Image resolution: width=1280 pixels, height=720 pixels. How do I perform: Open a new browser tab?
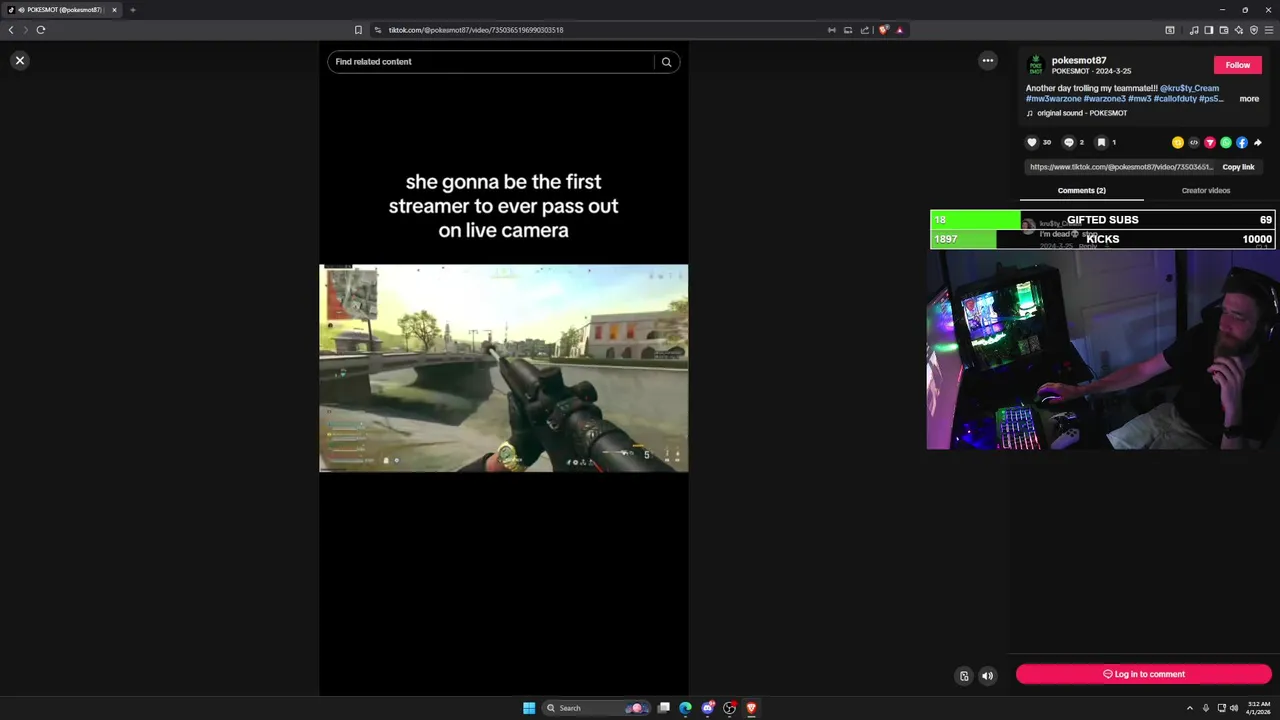pos(132,10)
